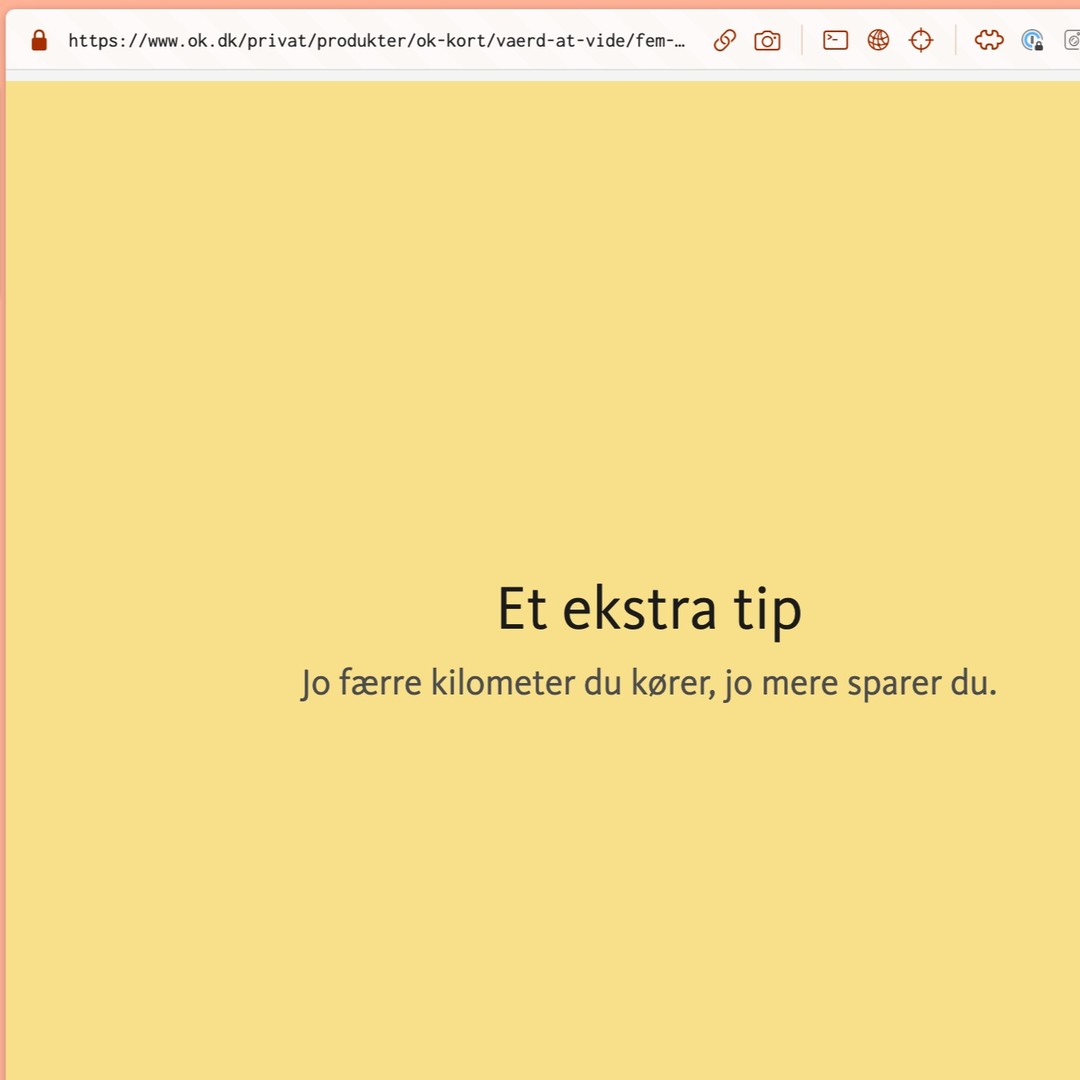Click the padlock site security icon
Image resolution: width=1080 pixels, height=1080 pixels.
(39, 41)
